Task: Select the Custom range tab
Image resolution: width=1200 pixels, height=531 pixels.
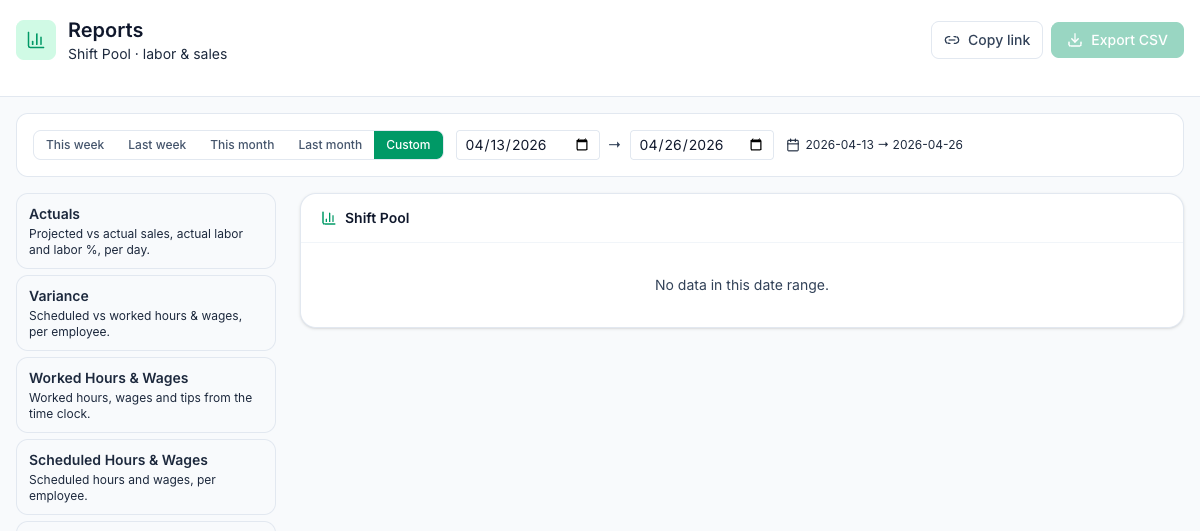Action: pyautogui.click(x=408, y=145)
